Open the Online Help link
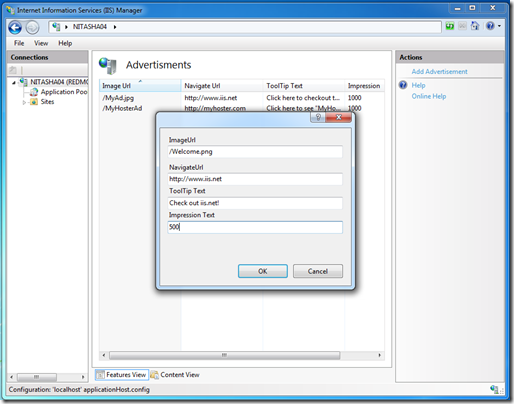Screen dimensions: 514x404 pos(429,96)
